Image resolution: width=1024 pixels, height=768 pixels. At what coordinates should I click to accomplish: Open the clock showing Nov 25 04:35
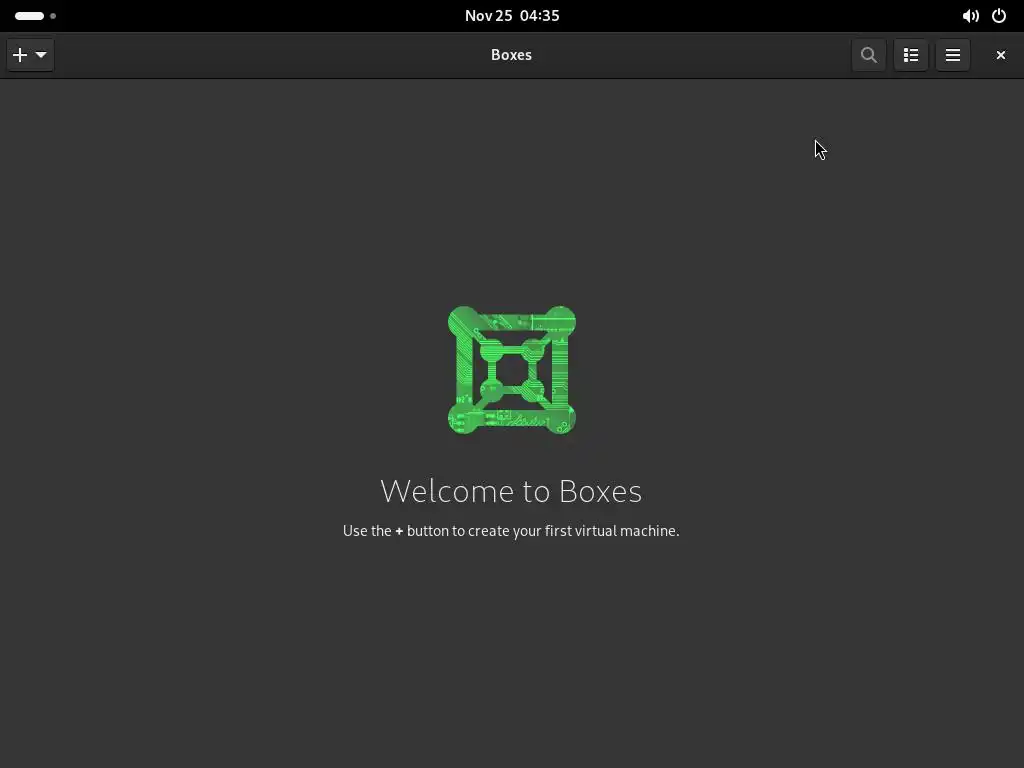[512, 16]
